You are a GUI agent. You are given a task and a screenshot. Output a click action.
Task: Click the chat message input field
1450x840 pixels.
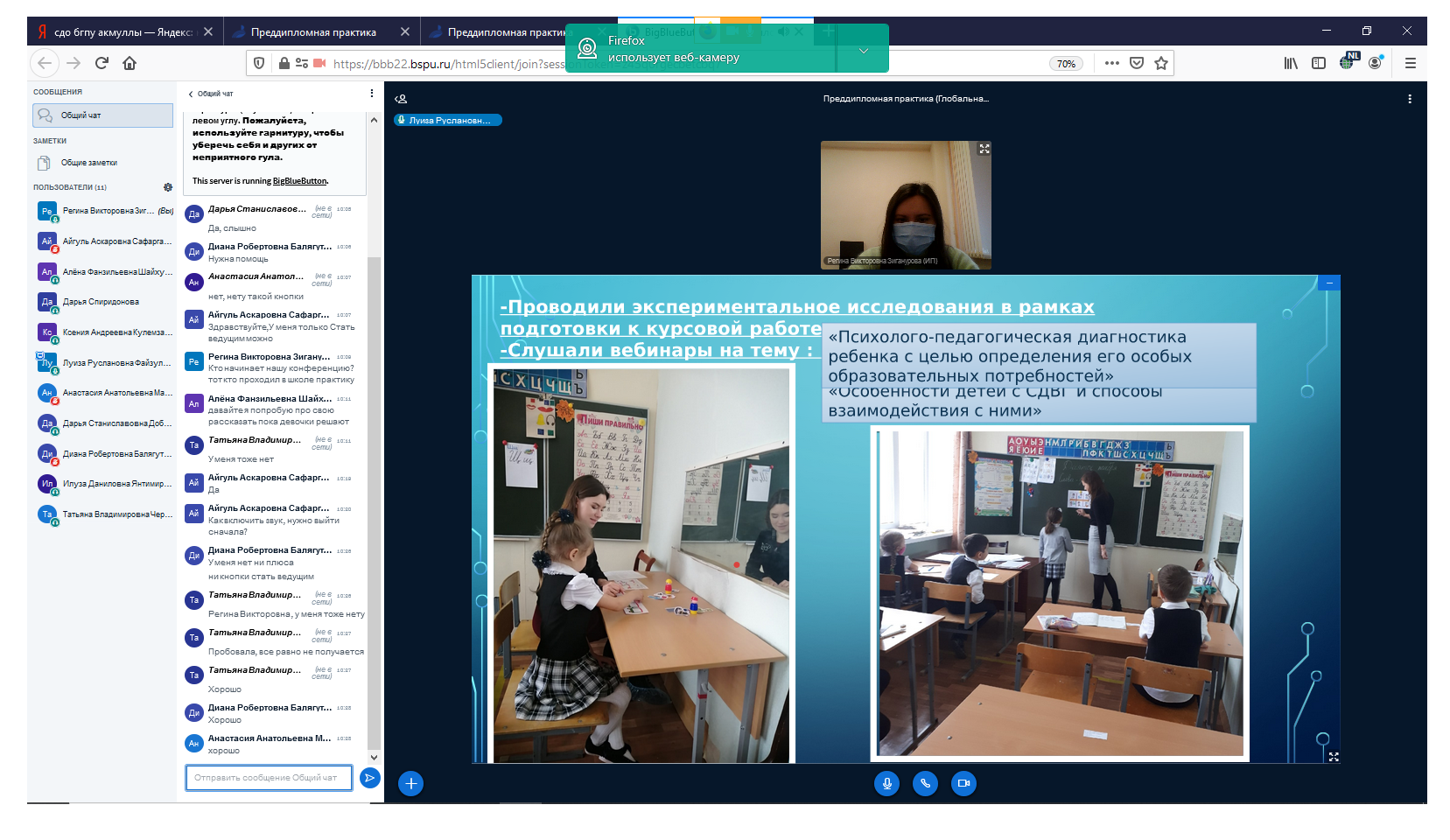[269, 778]
